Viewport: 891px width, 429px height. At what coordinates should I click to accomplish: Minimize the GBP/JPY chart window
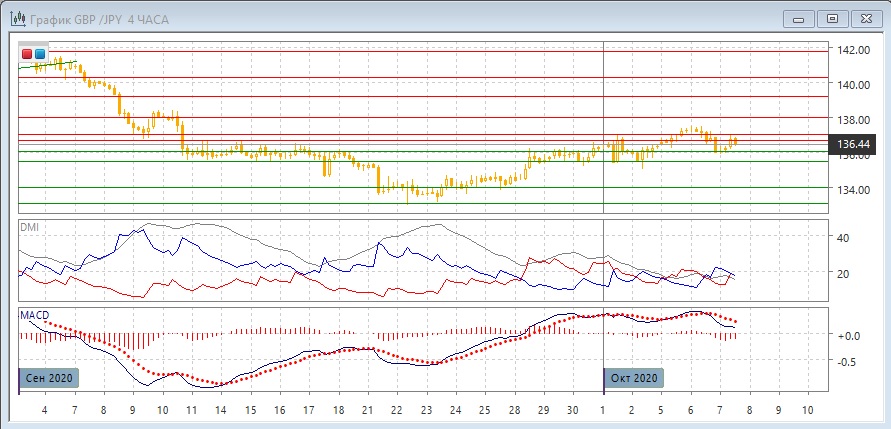coord(797,17)
